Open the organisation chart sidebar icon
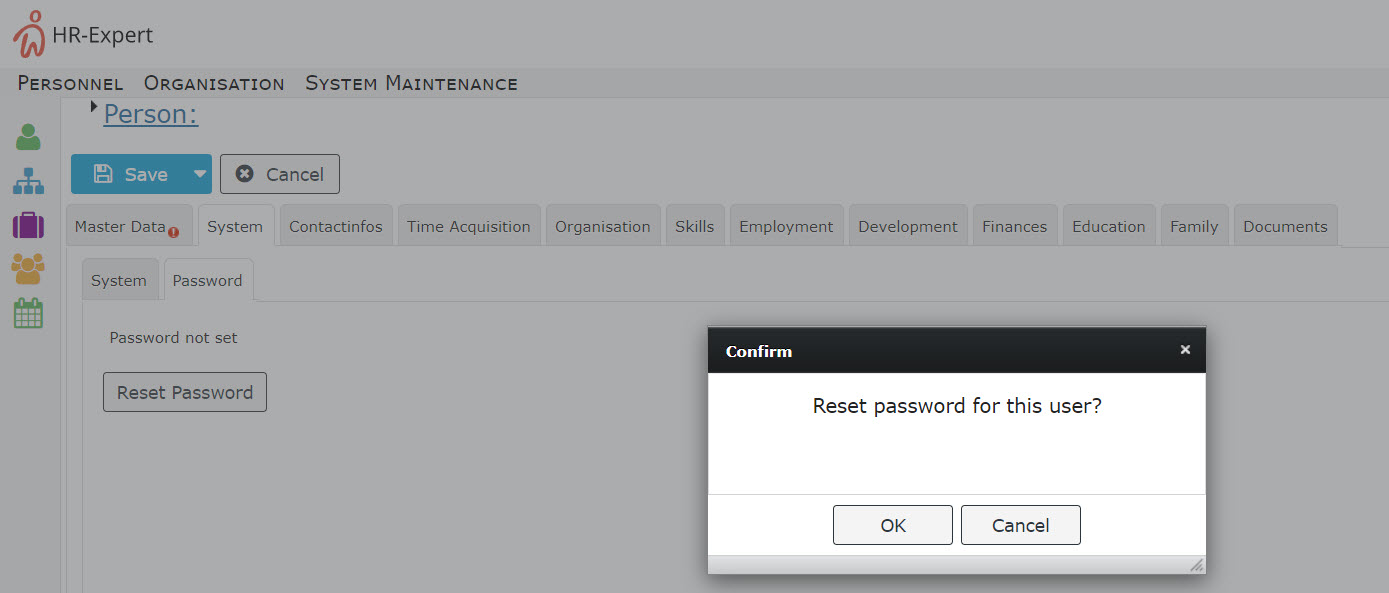1389x593 pixels. (28, 181)
